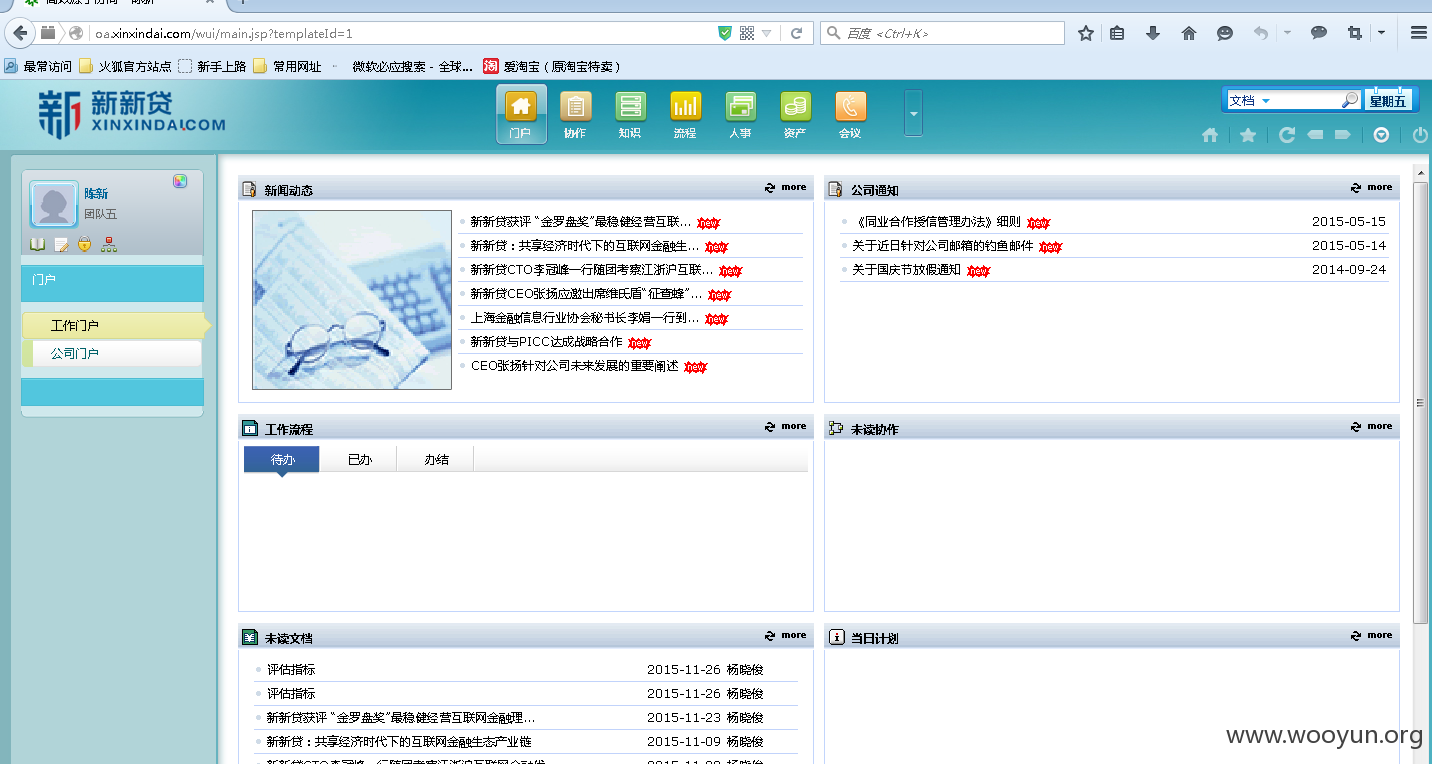
Task: Bookmark this page with star icon
Action: pyautogui.click(x=1086, y=33)
